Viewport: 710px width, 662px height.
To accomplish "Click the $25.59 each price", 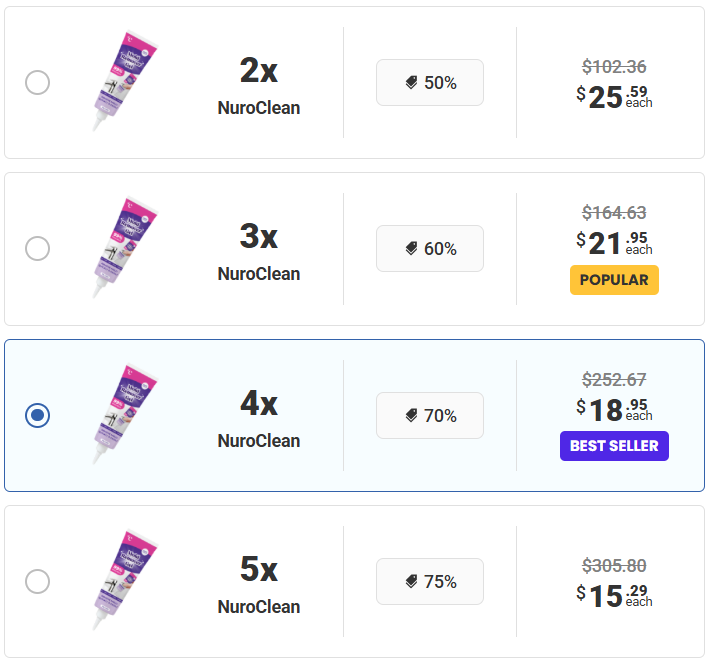I will (614, 97).
